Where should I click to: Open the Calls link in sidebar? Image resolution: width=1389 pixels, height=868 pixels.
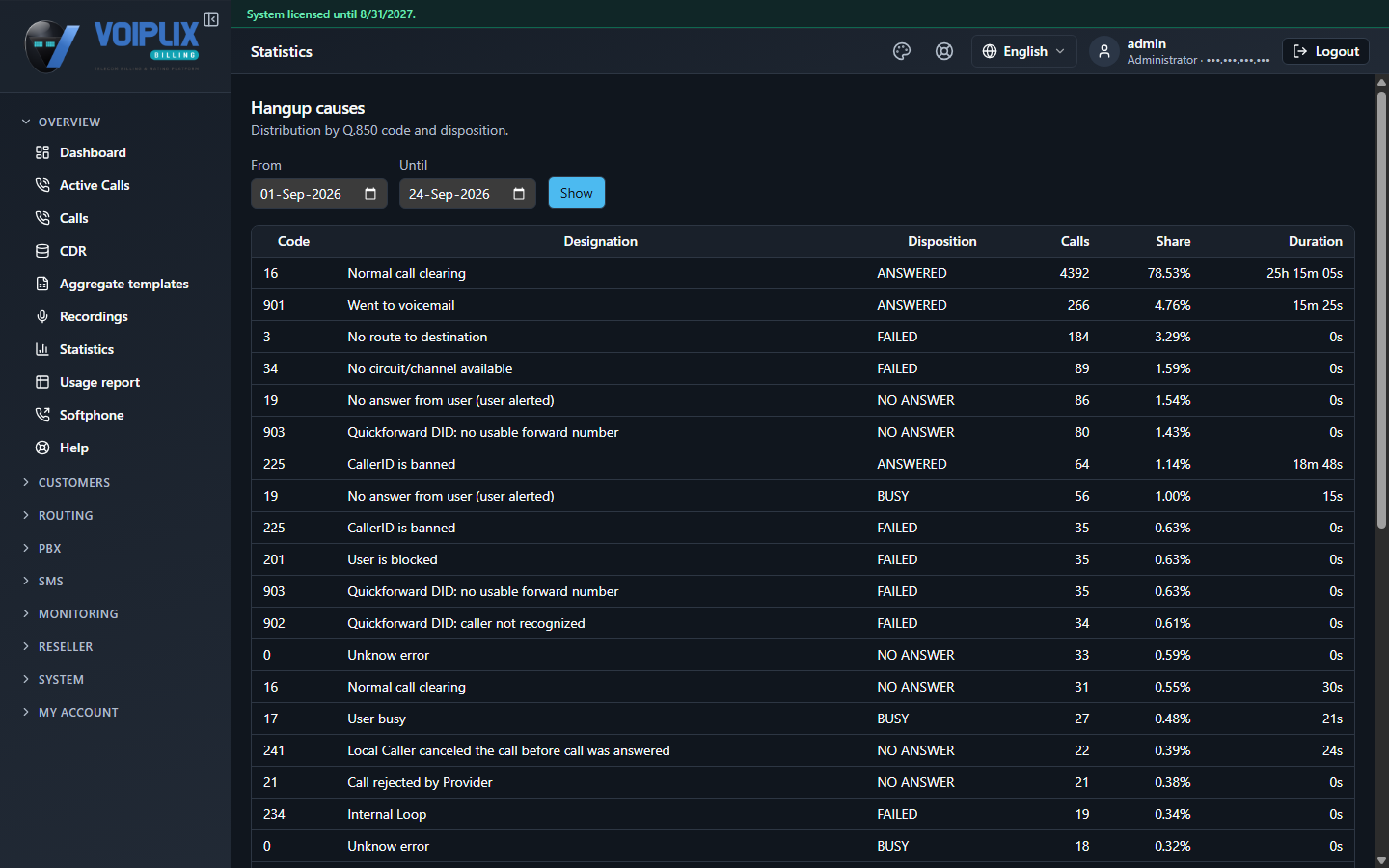click(73, 218)
